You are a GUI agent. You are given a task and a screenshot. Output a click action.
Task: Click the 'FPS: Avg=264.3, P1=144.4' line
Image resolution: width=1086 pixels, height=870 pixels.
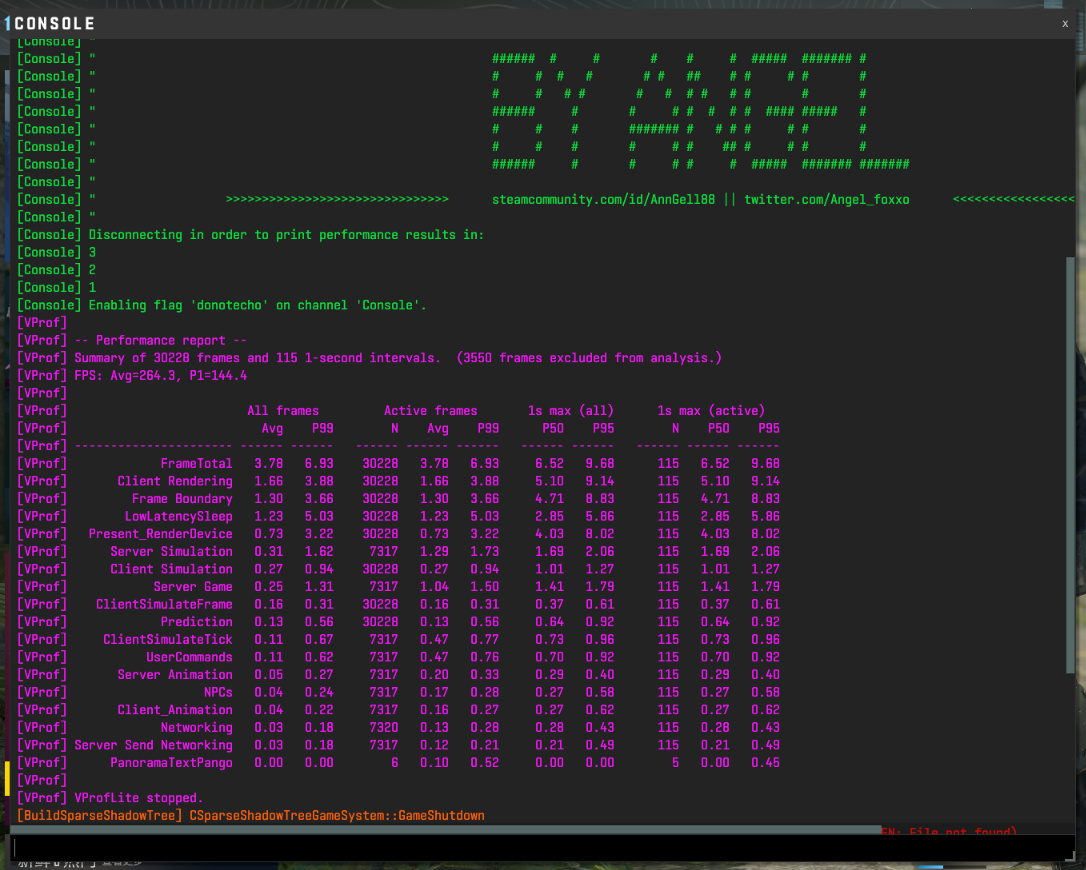coord(161,375)
